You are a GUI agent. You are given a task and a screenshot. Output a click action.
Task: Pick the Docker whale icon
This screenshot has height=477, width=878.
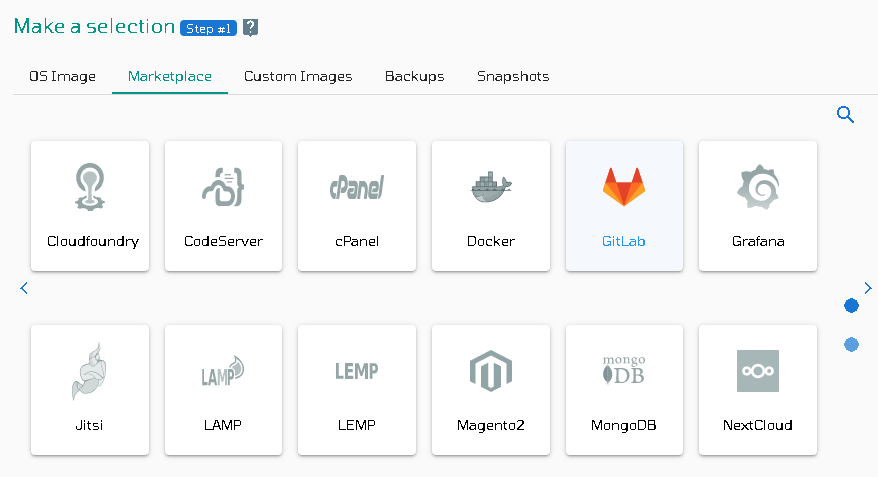491,187
